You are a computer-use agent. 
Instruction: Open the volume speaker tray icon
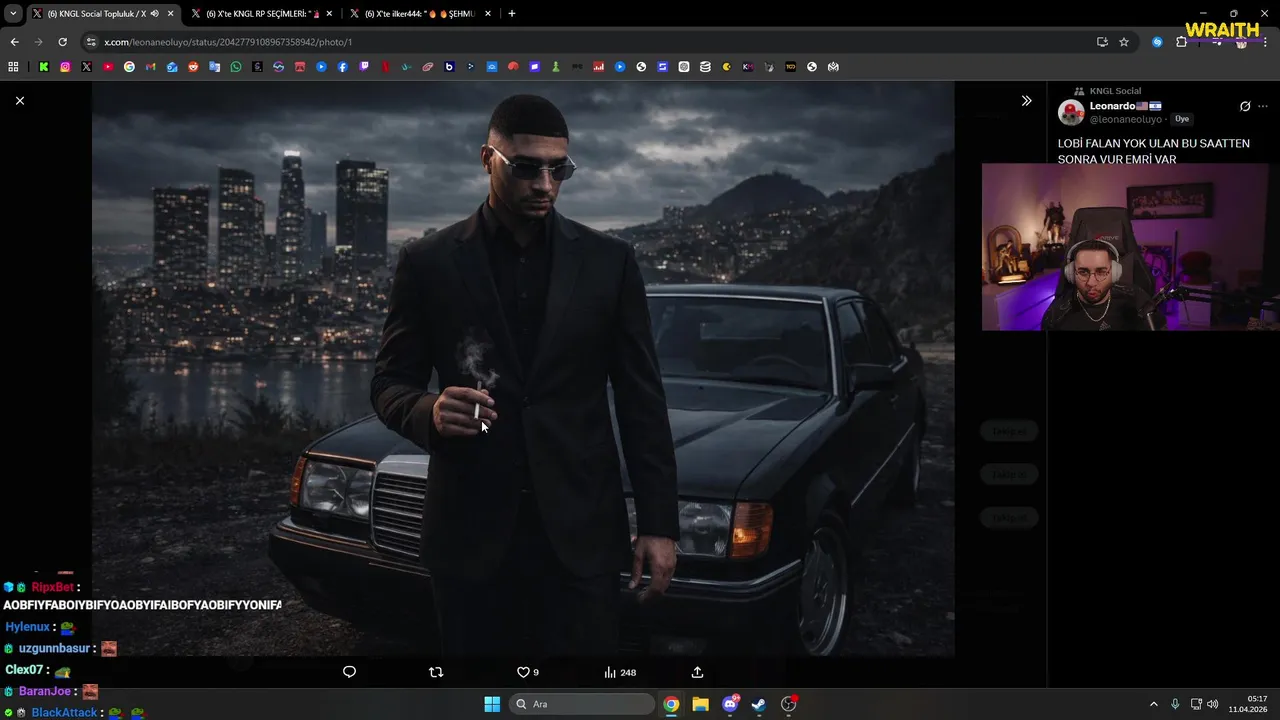pos(1213,704)
